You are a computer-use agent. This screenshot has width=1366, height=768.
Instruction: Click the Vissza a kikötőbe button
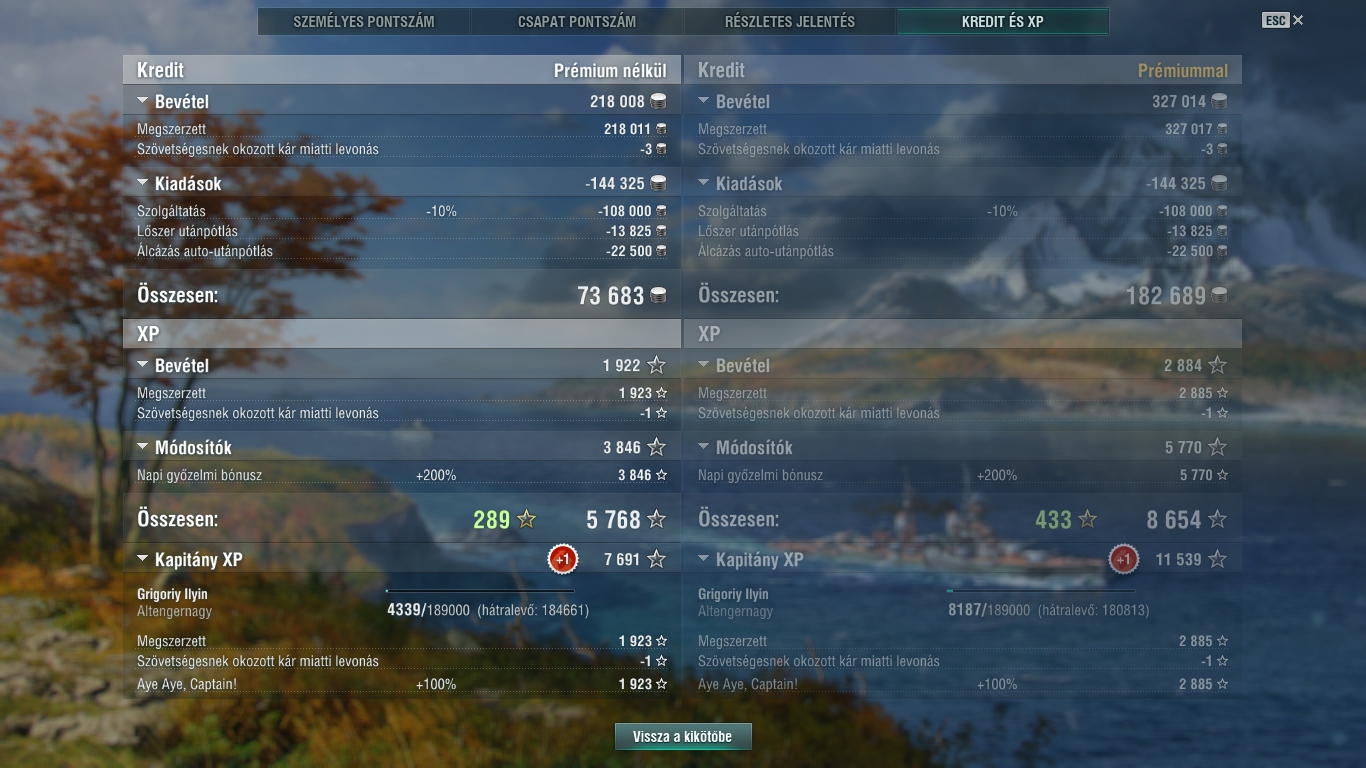tap(683, 737)
